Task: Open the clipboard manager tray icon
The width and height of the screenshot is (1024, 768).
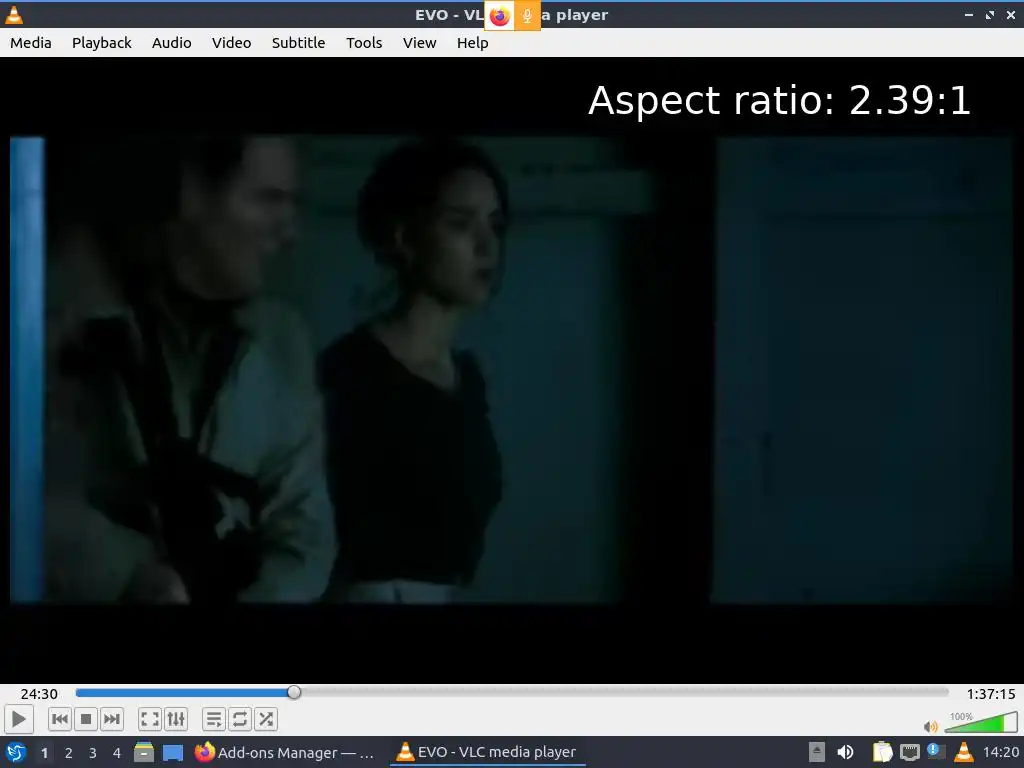Action: click(882, 752)
